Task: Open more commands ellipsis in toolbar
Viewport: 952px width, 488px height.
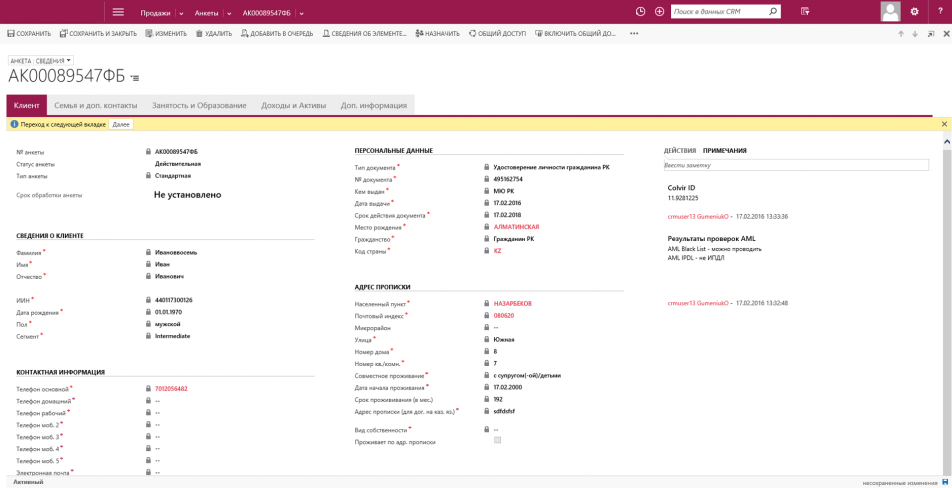Action: [x=634, y=34]
